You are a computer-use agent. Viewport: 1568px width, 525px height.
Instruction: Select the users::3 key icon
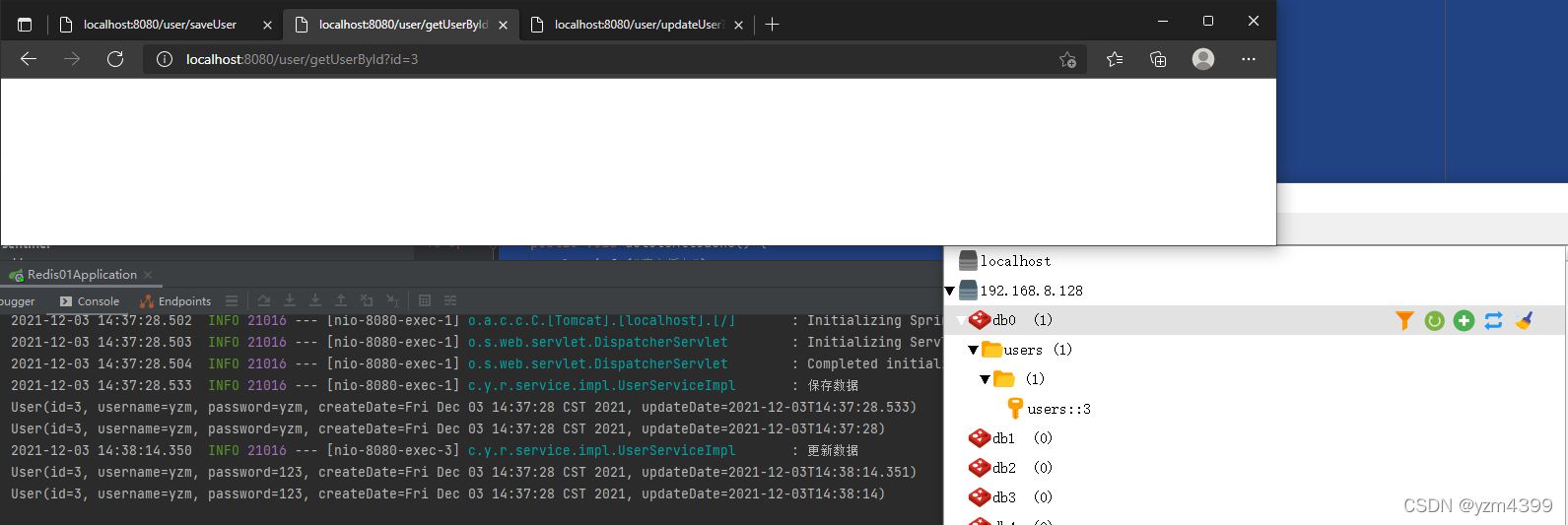[x=1015, y=408]
